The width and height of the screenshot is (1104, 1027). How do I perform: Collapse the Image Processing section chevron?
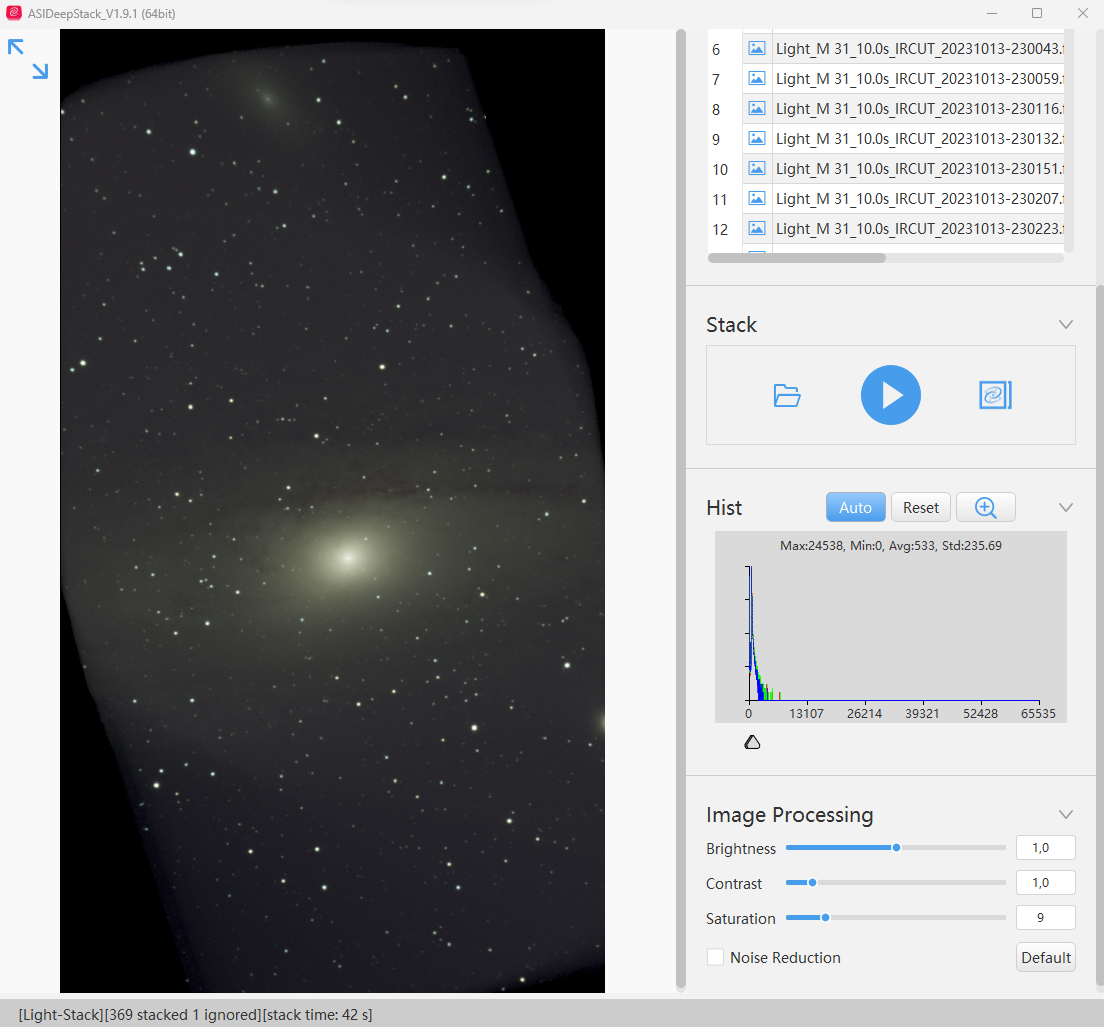pyautogui.click(x=1065, y=814)
